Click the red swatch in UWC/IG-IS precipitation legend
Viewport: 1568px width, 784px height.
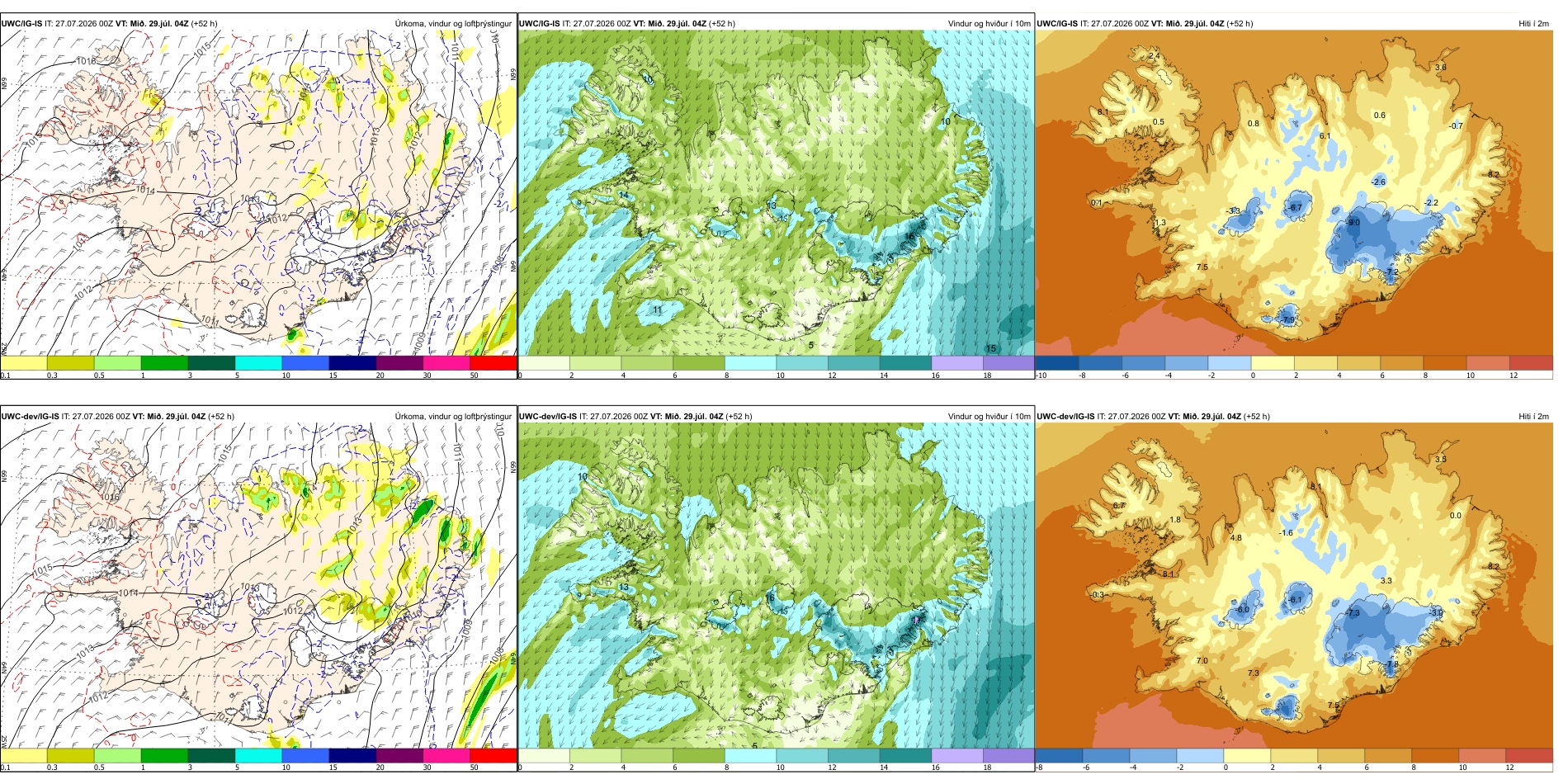[x=493, y=362]
